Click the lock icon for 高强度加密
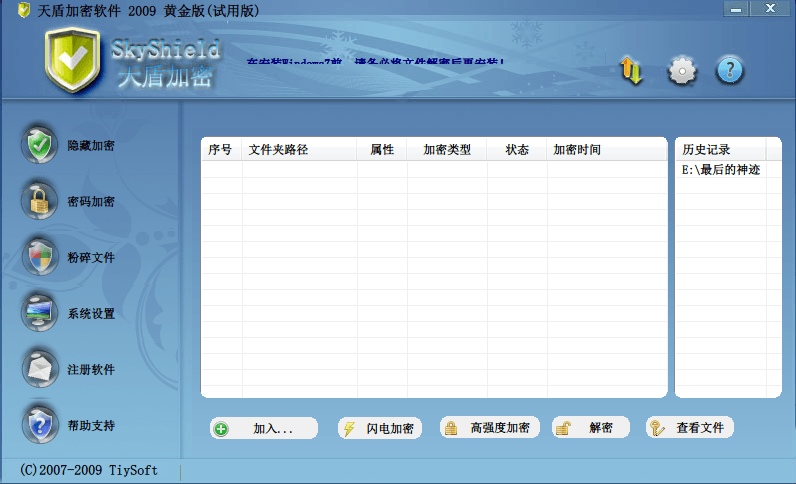 coord(451,429)
